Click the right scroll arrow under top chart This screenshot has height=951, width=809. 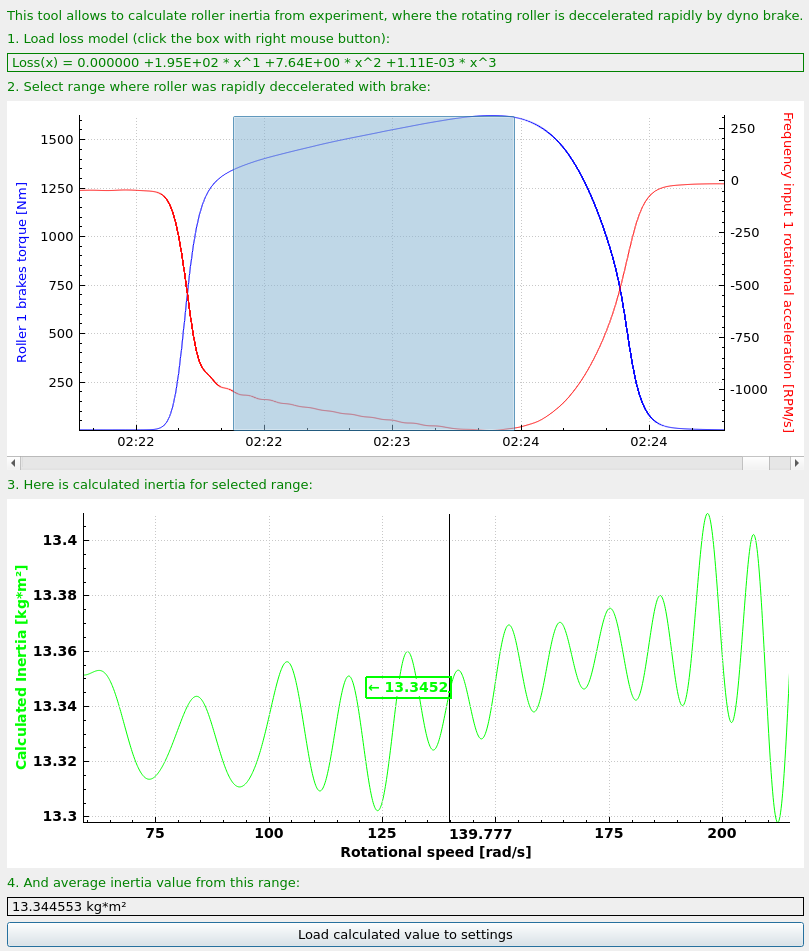pyautogui.click(x=797, y=463)
